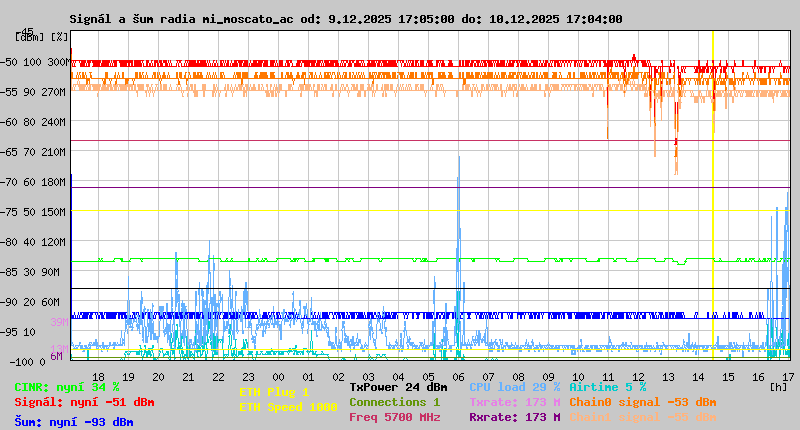
Task: Click the '240M' y-axis label
Action: pos(56,122)
